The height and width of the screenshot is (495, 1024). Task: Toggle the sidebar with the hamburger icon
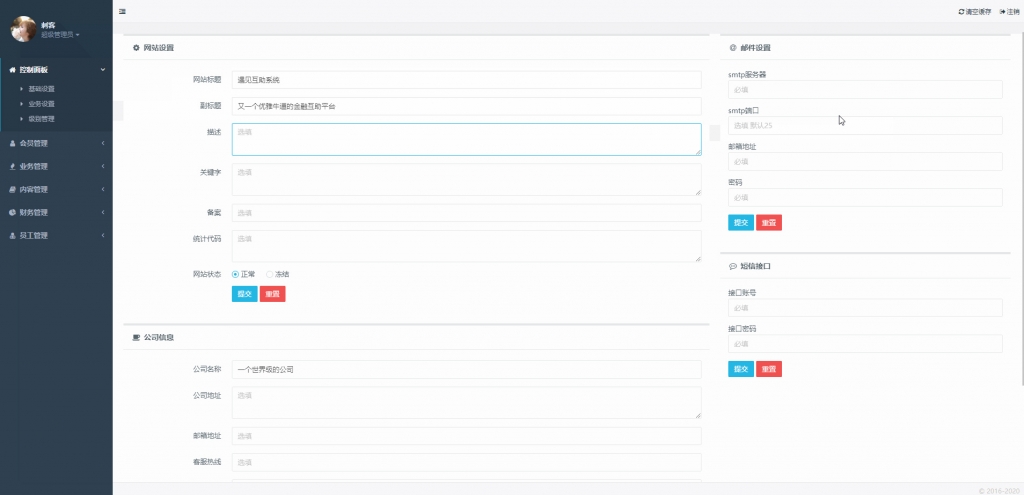(122, 11)
